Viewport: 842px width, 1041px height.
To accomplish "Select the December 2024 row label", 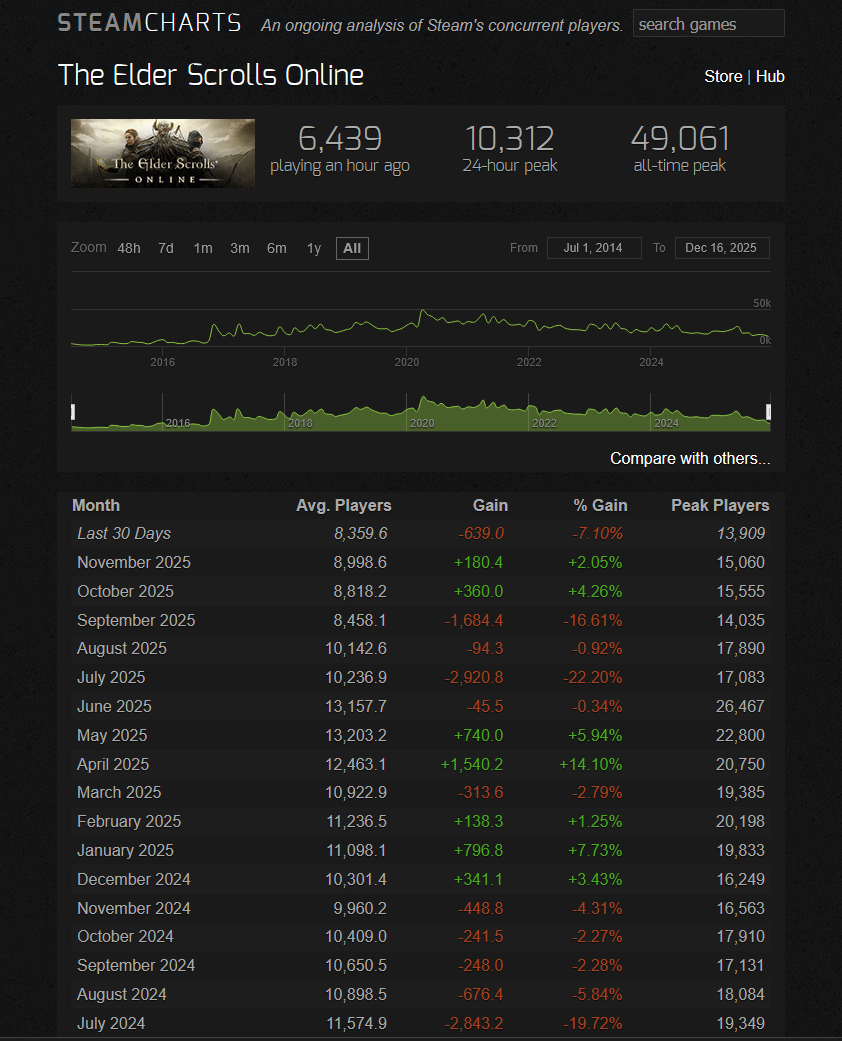I will [x=133, y=879].
